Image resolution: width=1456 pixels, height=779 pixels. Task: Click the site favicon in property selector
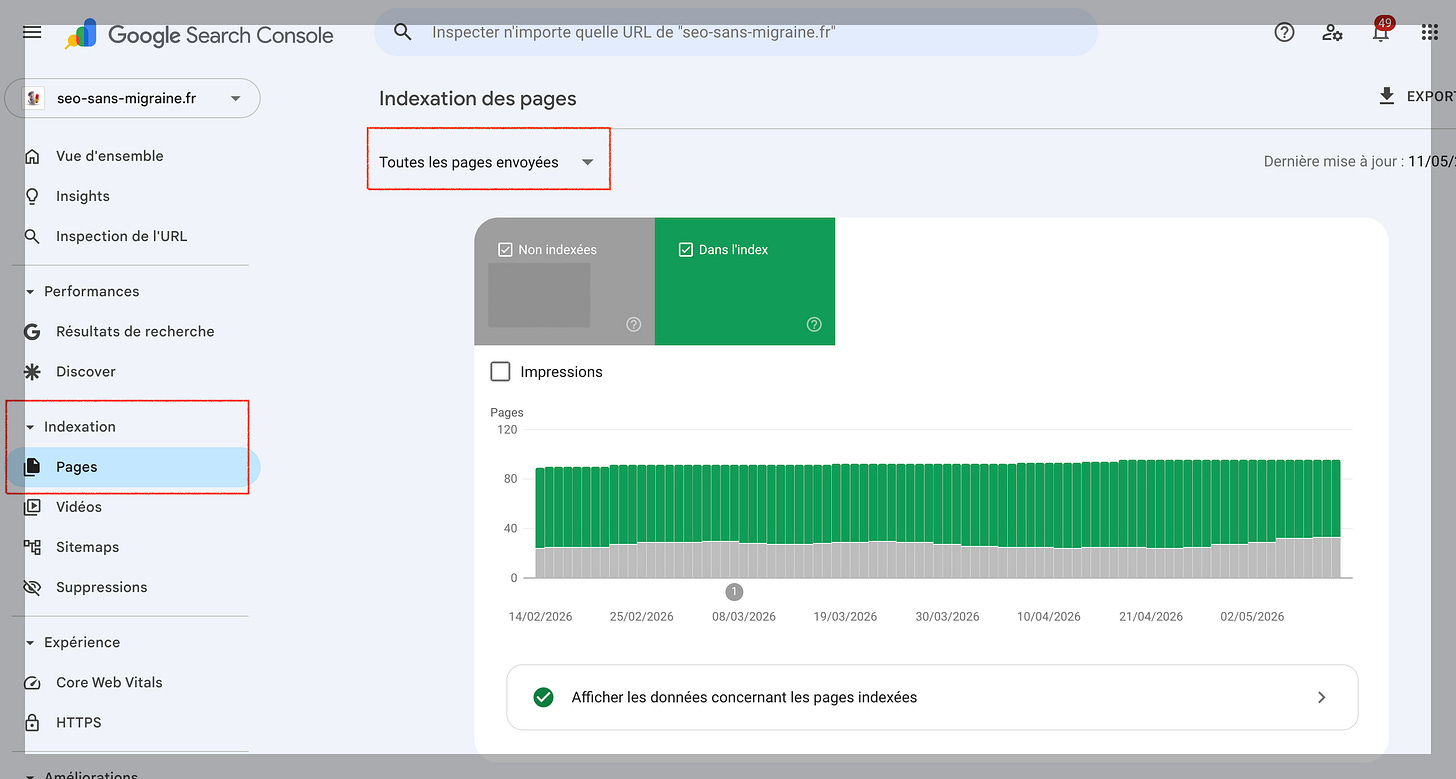pos(35,98)
